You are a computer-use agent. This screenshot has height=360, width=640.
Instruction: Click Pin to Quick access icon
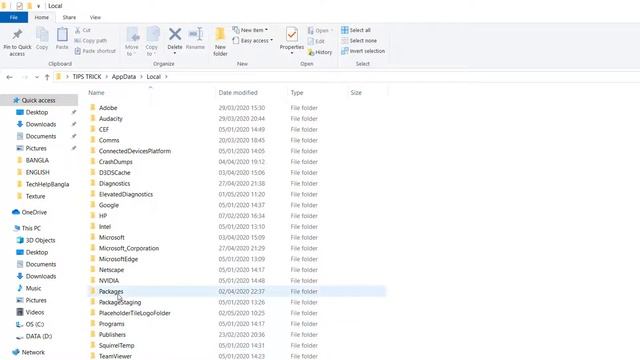[x=17, y=35]
